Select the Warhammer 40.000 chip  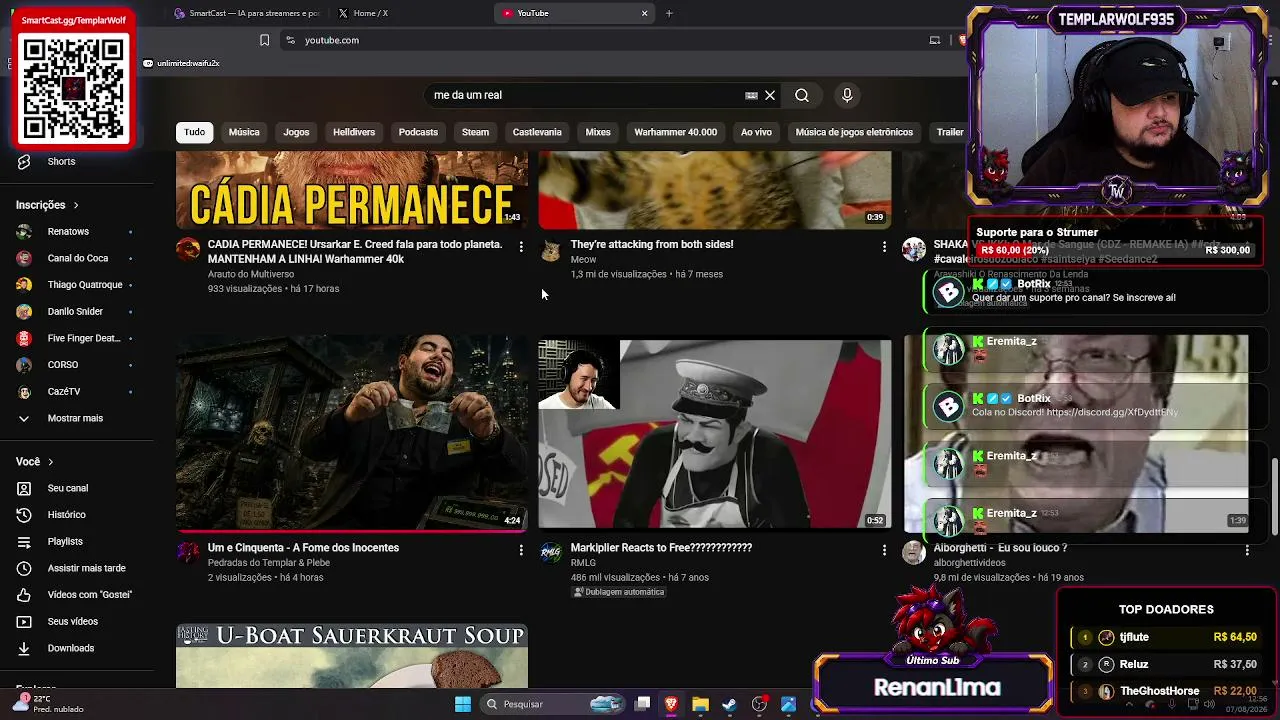[x=675, y=132]
